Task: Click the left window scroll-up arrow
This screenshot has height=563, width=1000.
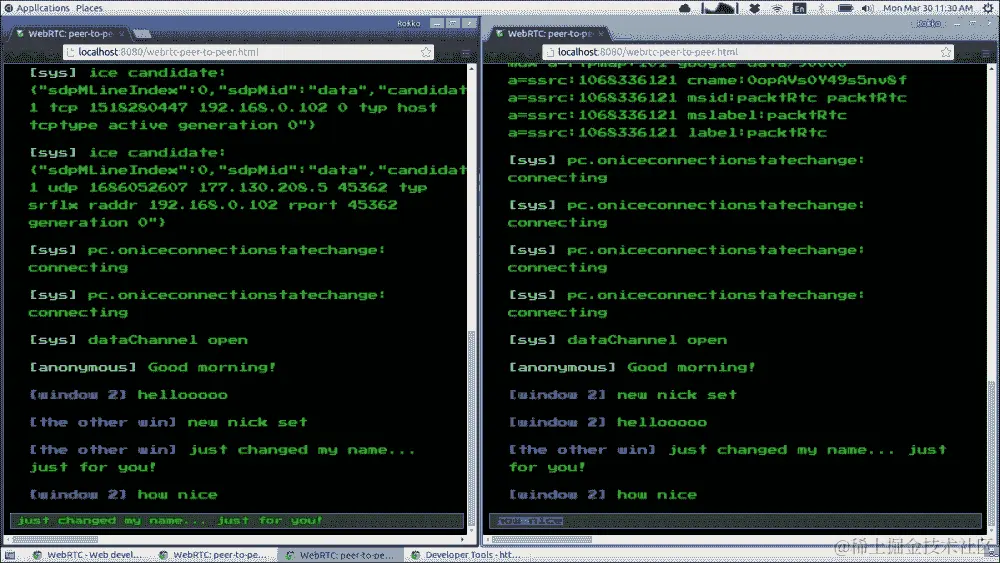Action: click(472, 68)
